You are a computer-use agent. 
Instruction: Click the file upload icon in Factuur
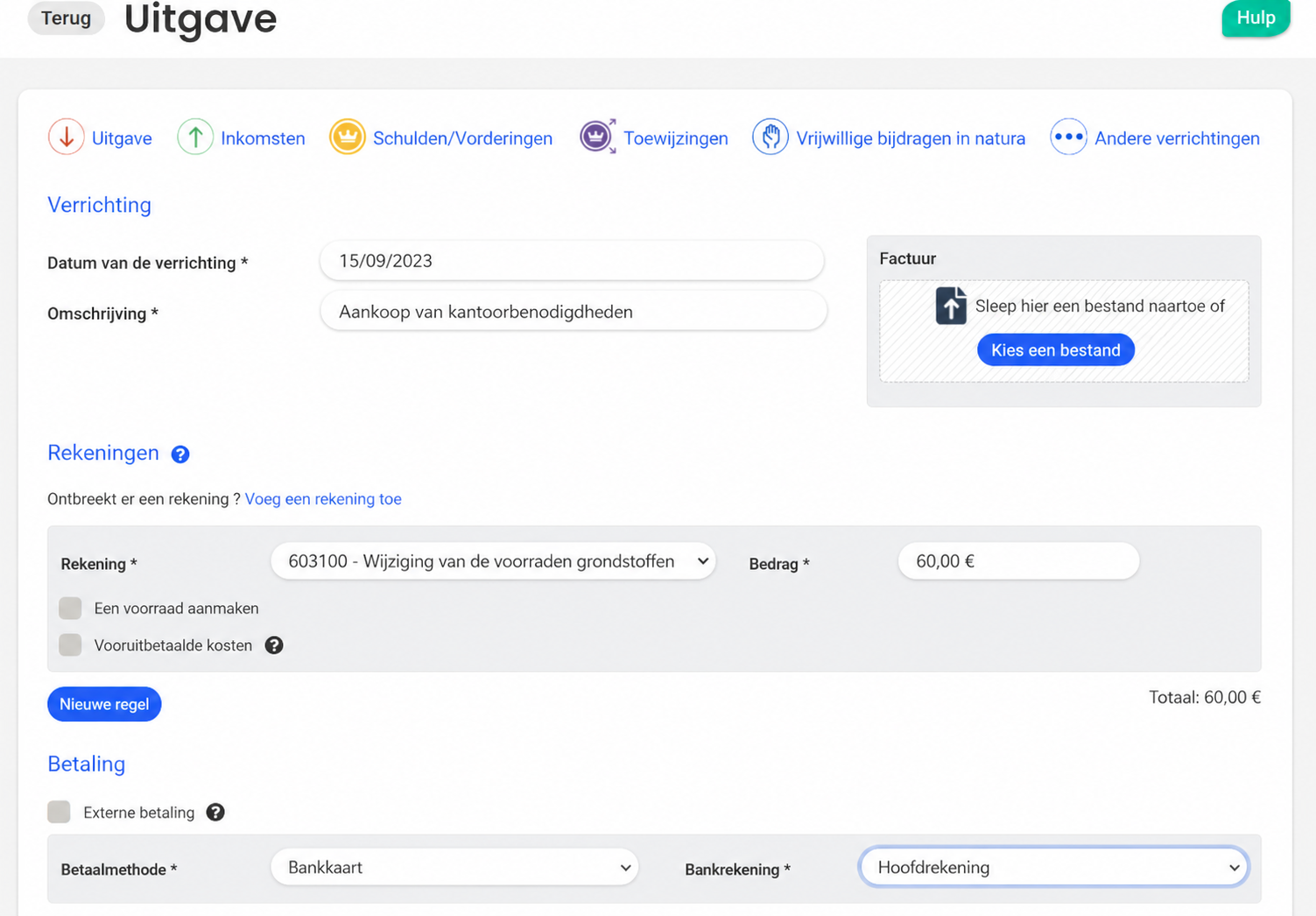pos(951,306)
